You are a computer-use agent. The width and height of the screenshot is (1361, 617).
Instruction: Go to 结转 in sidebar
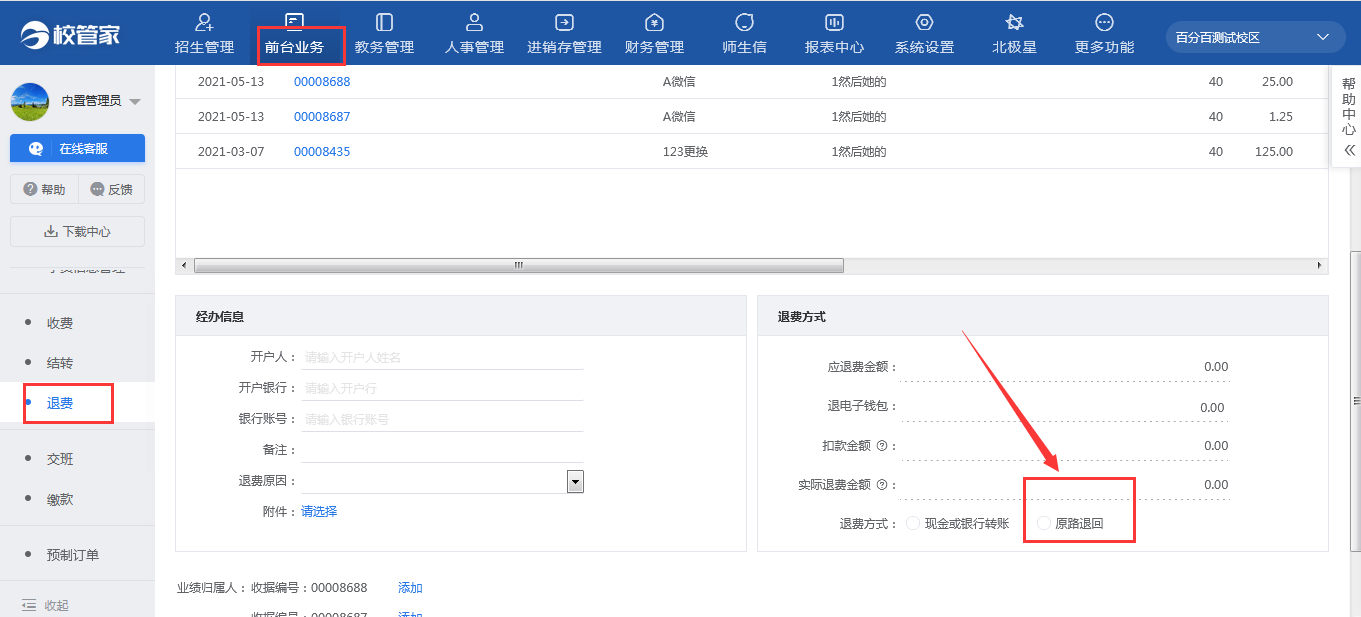tap(60, 363)
